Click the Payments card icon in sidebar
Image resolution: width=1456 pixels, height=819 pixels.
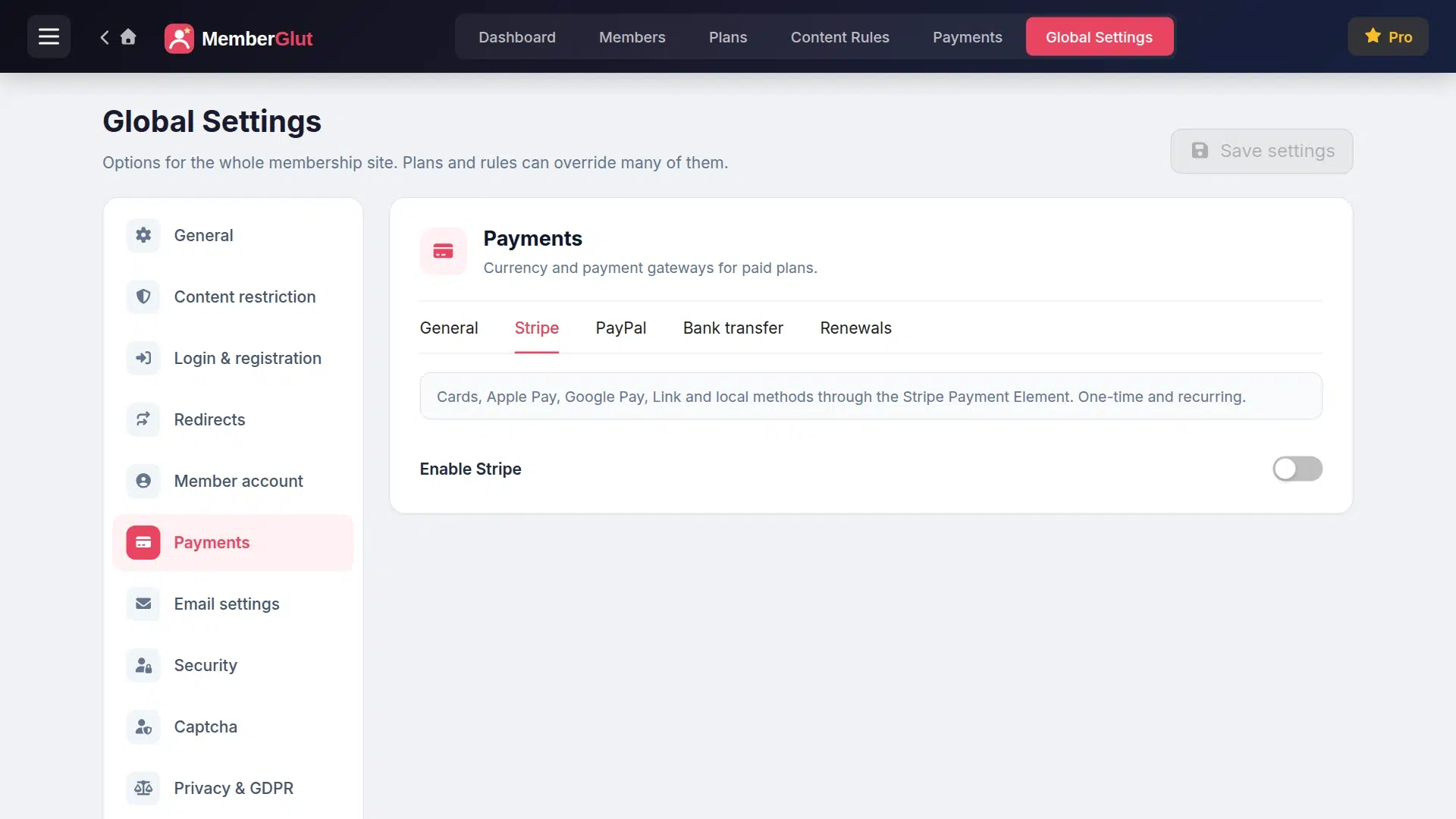pos(143,542)
